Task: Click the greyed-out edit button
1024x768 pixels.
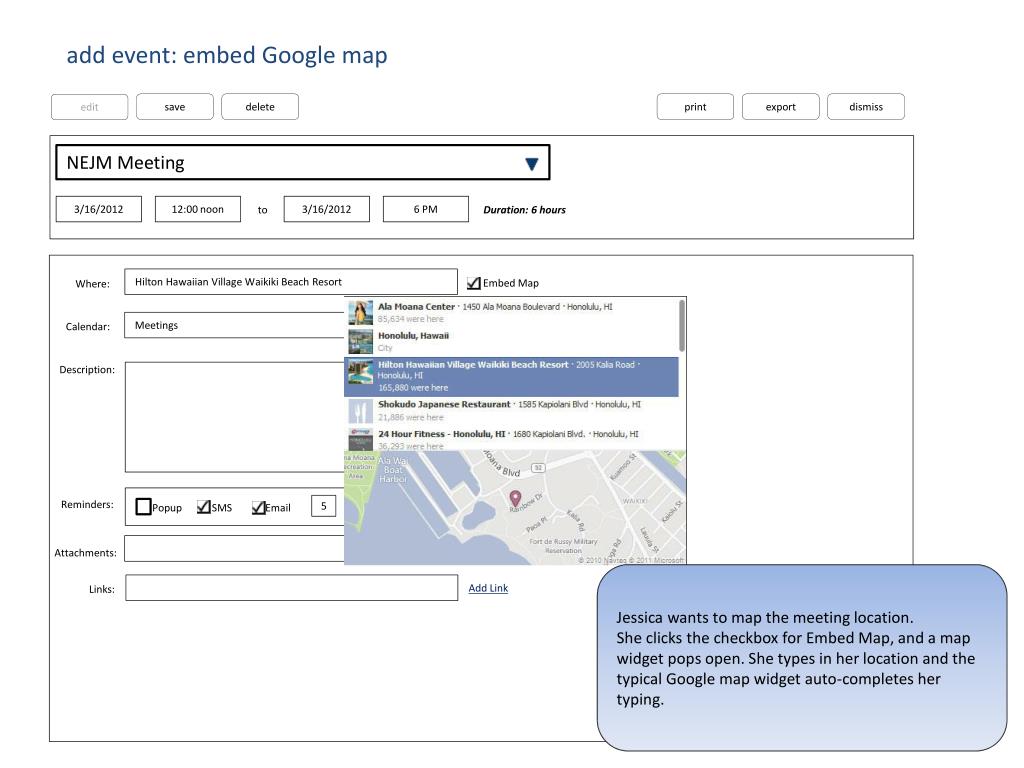Action: pyautogui.click(x=89, y=107)
